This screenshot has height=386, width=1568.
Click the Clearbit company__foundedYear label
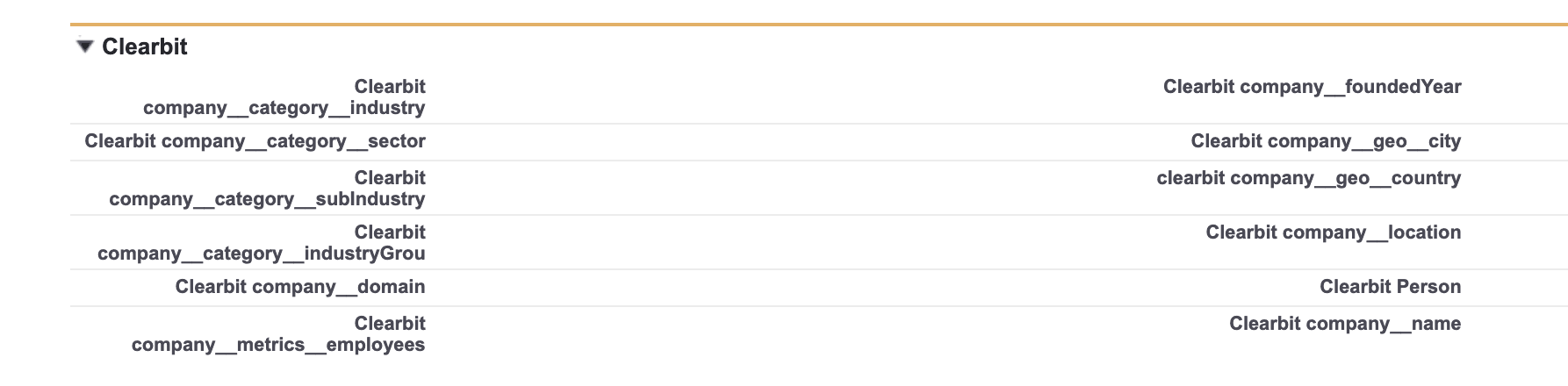tap(1312, 87)
